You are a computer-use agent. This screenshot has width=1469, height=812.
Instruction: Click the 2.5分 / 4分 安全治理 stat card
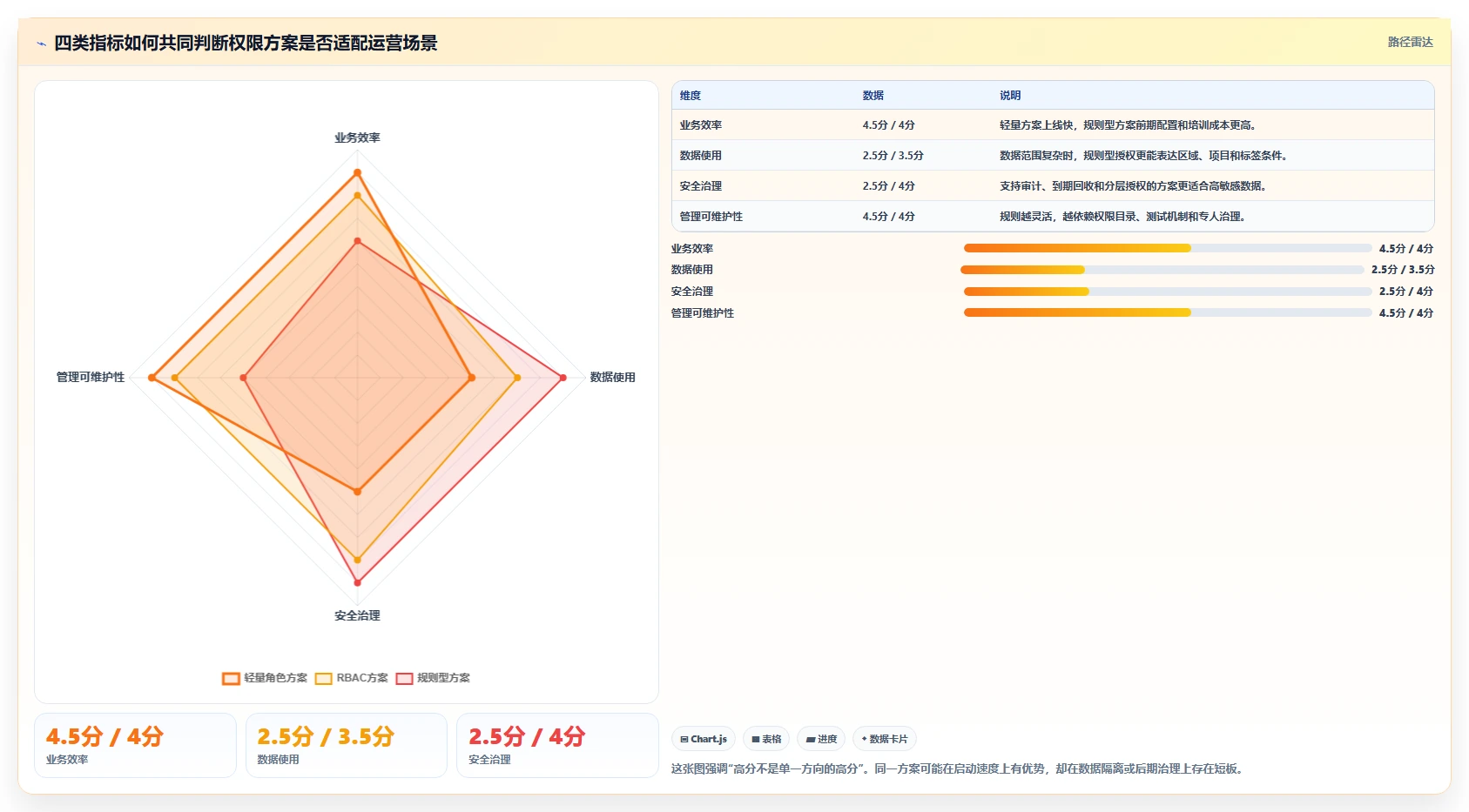pyautogui.click(x=557, y=745)
